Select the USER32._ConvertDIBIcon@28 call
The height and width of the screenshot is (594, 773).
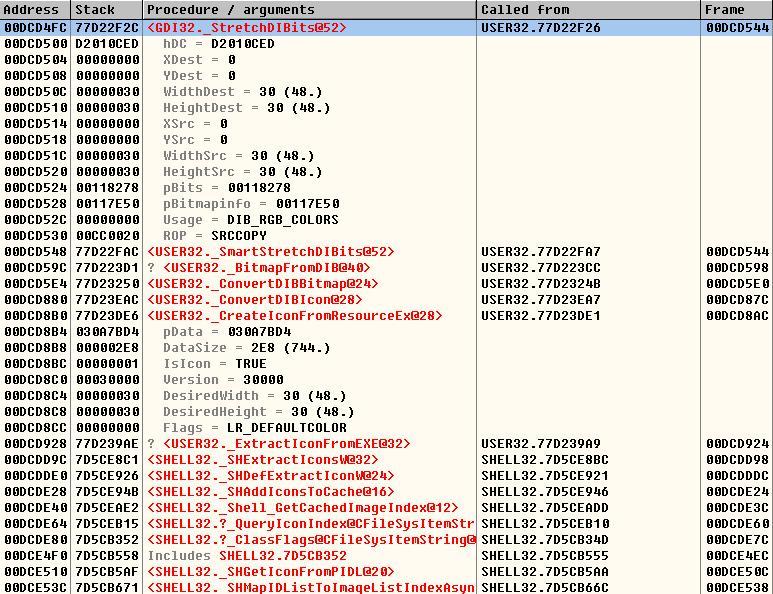255,300
